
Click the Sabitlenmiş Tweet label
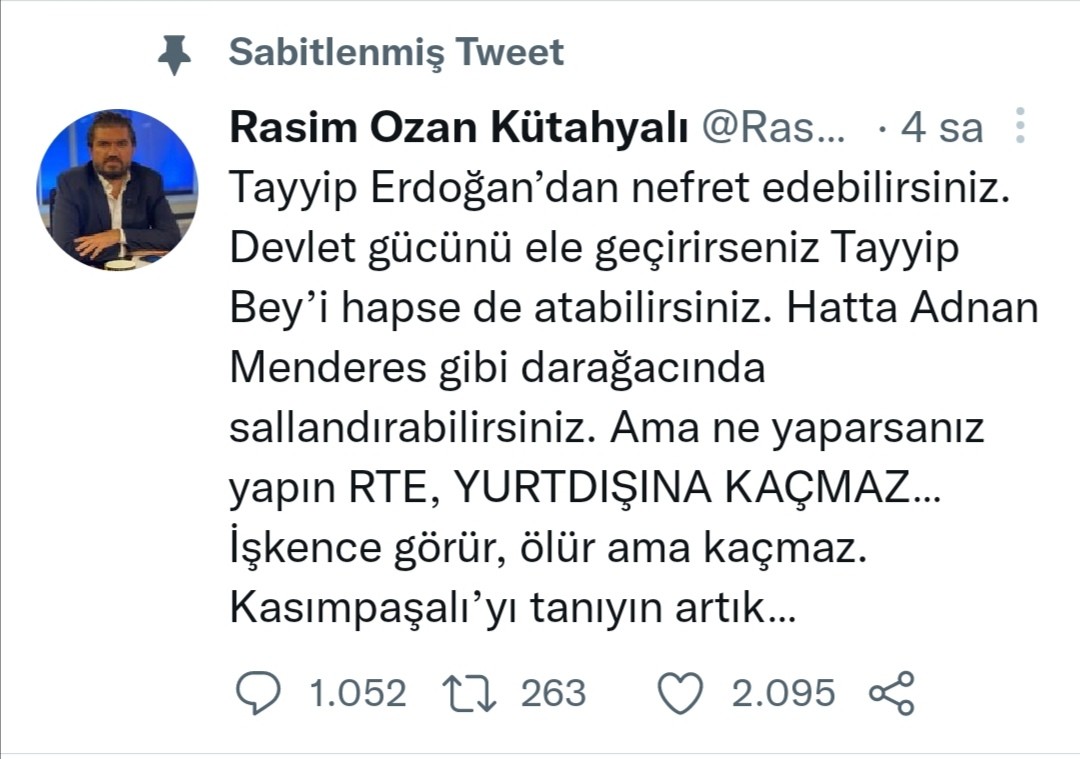tap(396, 52)
